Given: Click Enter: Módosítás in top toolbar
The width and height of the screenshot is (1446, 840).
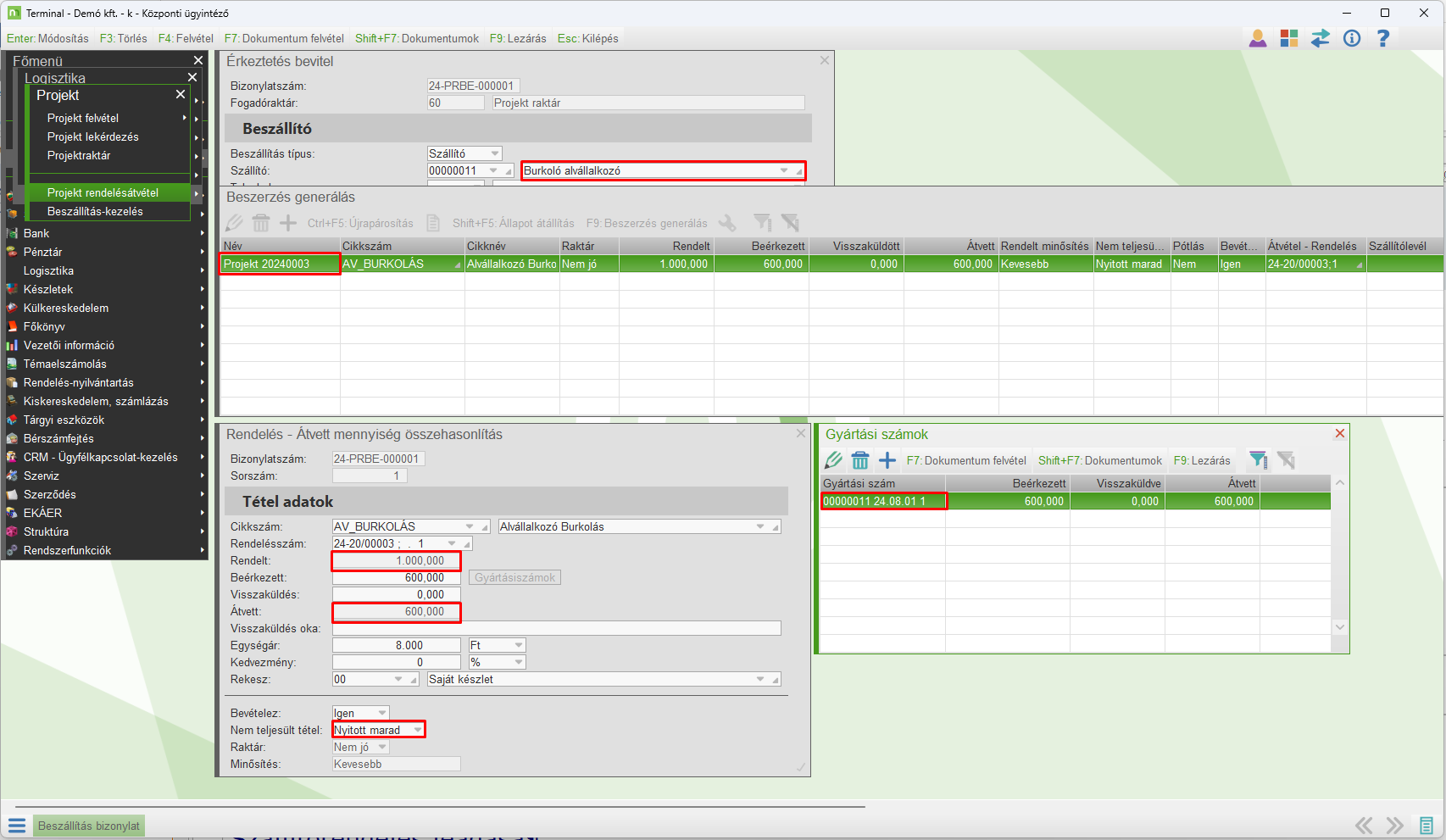Looking at the screenshot, I should 47,38.
